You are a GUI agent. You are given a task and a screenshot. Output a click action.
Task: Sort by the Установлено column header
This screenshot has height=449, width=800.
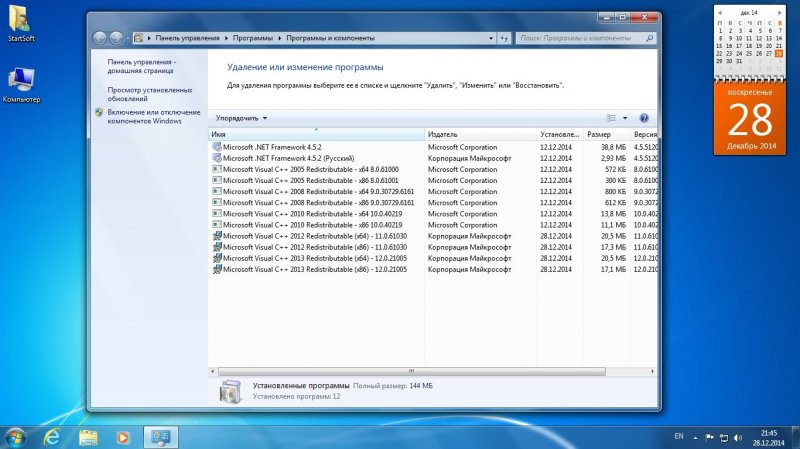tap(560, 134)
